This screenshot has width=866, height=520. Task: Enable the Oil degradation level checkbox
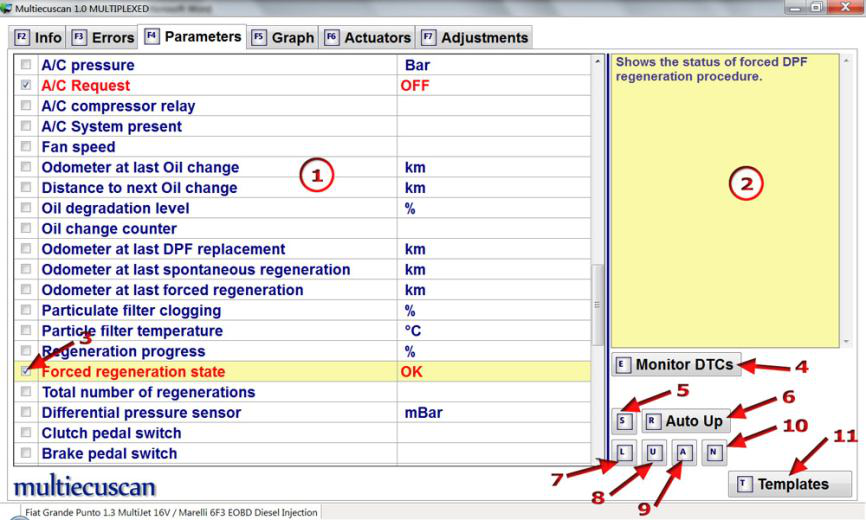(26, 209)
